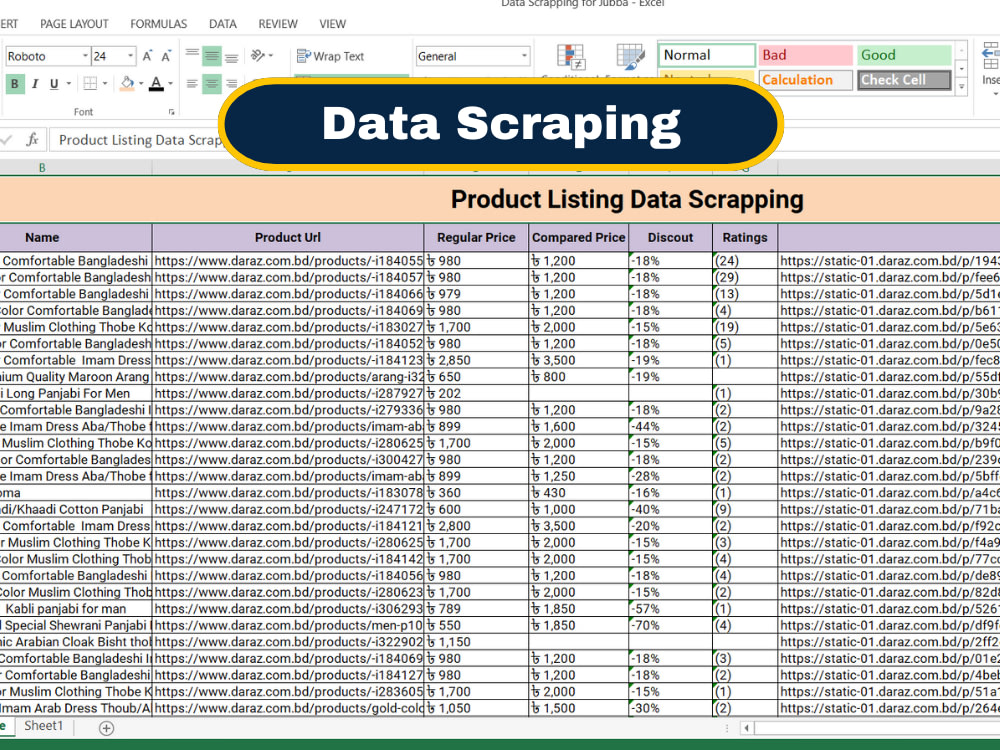The image size is (1000, 750).
Task: Open the Font Color dropdown arrow
Action: tap(170, 84)
